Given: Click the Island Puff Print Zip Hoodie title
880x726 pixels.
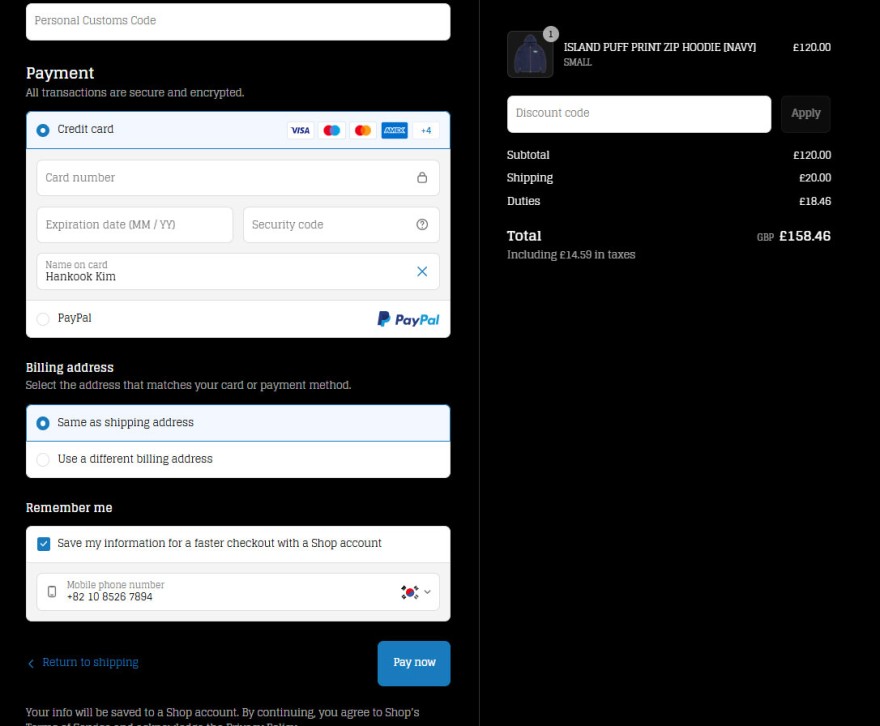Looking at the screenshot, I should click(660, 47).
